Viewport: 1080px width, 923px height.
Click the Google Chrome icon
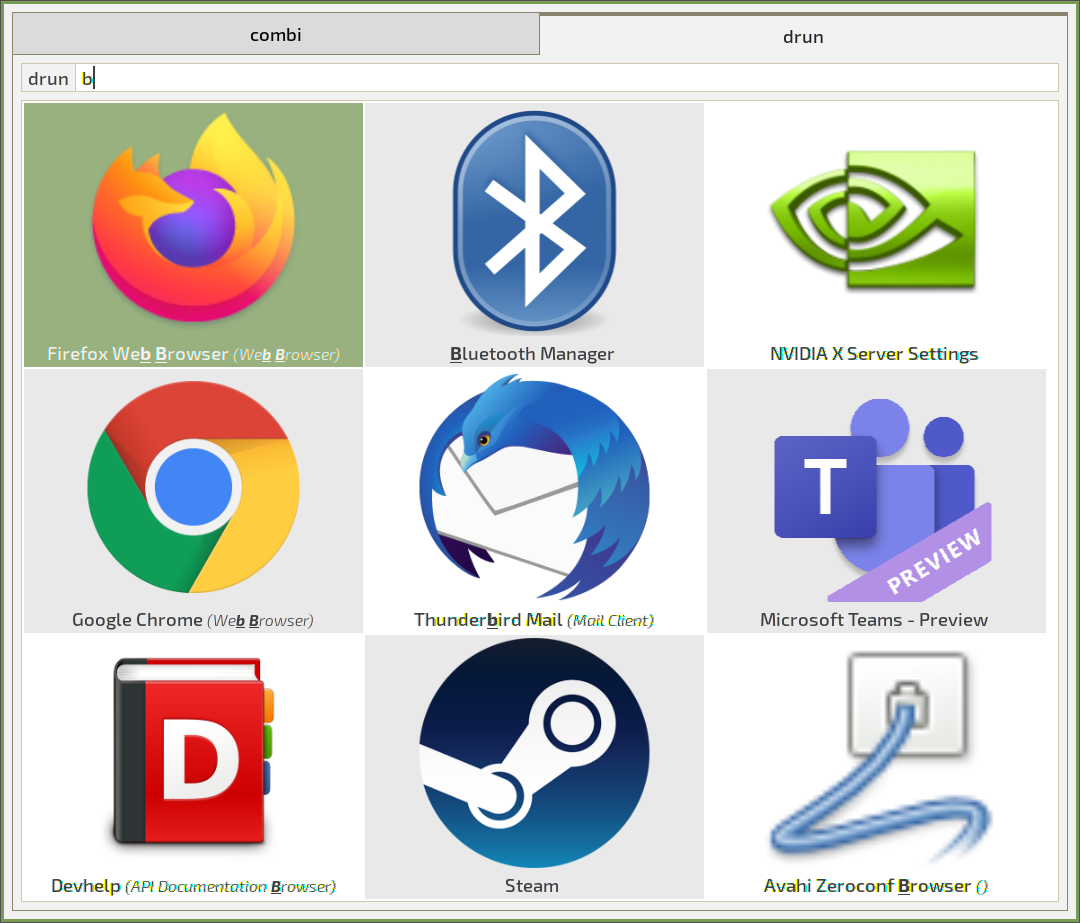click(193, 487)
